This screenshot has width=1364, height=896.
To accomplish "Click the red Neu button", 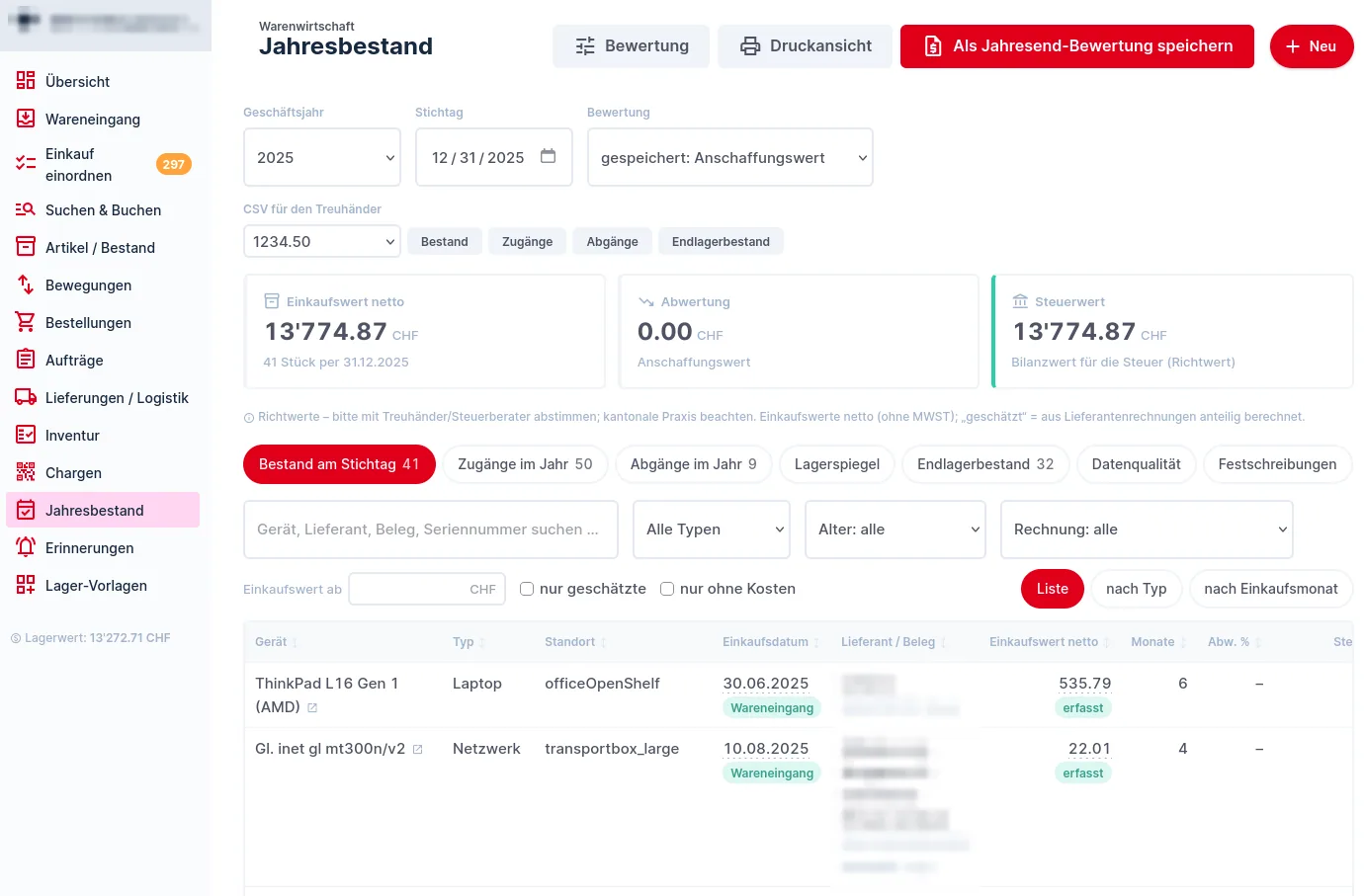I will pyautogui.click(x=1312, y=46).
